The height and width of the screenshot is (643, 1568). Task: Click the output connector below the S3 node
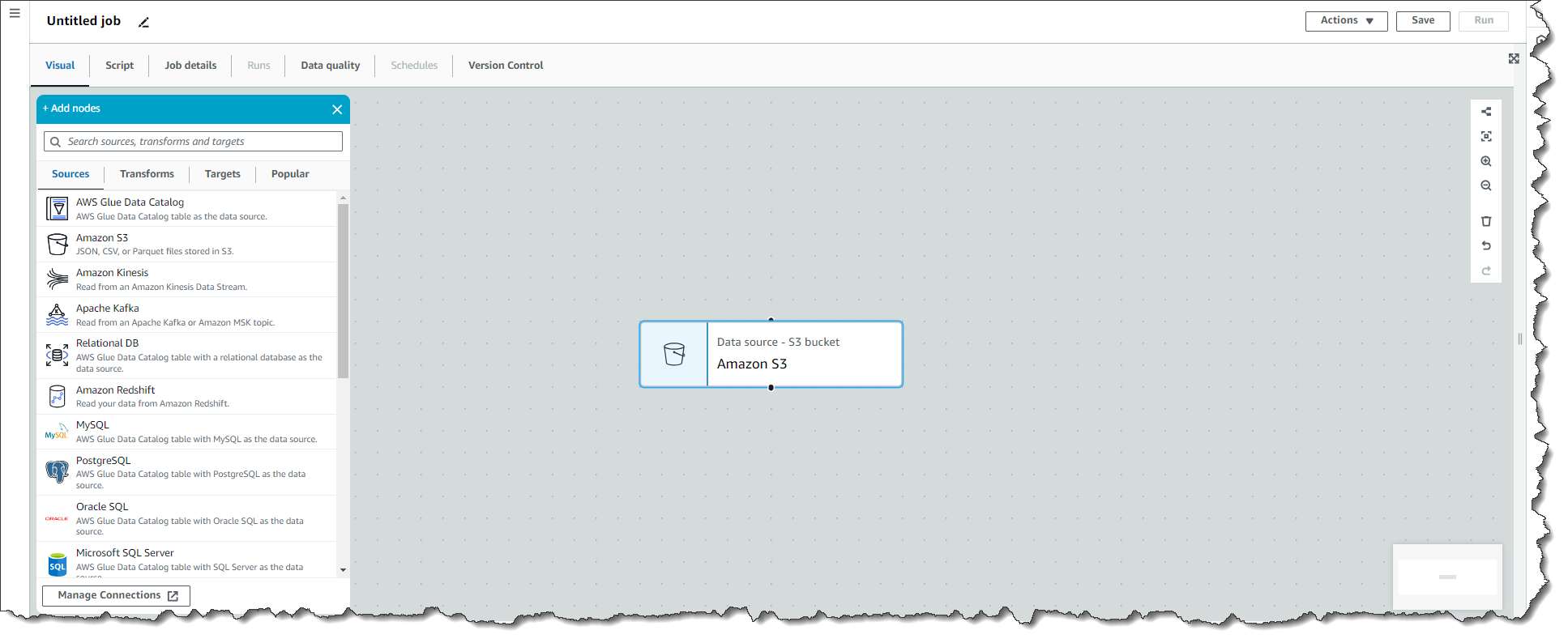(x=771, y=388)
